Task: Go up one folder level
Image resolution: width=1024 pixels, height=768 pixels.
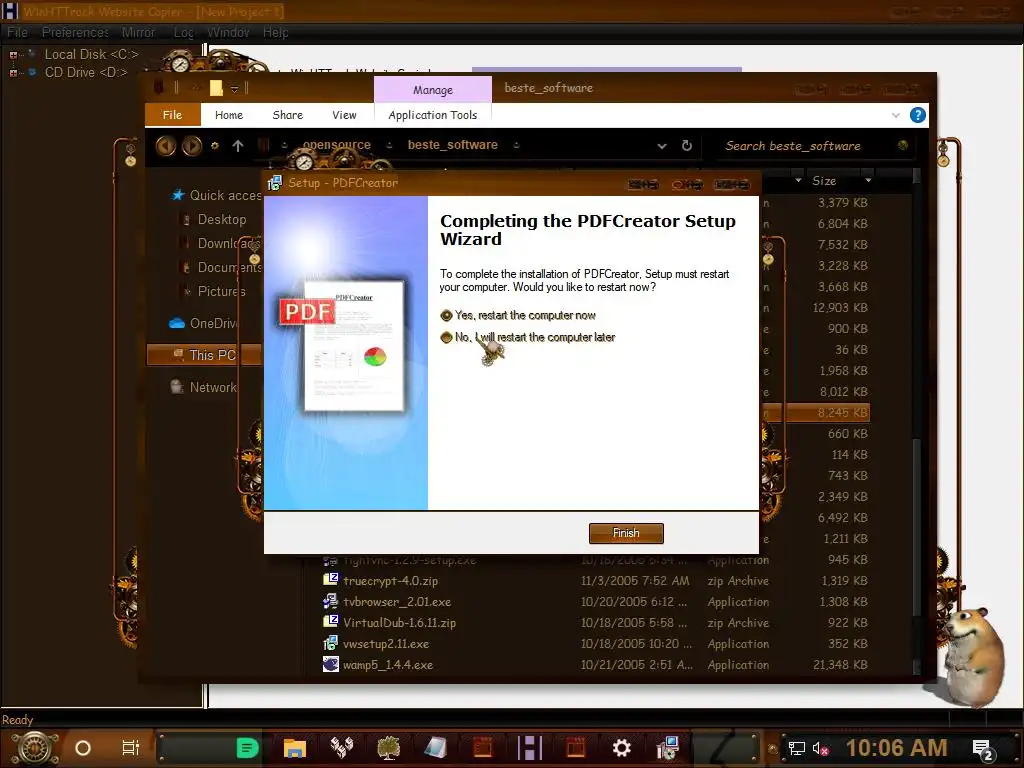Action: click(x=238, y=146)
